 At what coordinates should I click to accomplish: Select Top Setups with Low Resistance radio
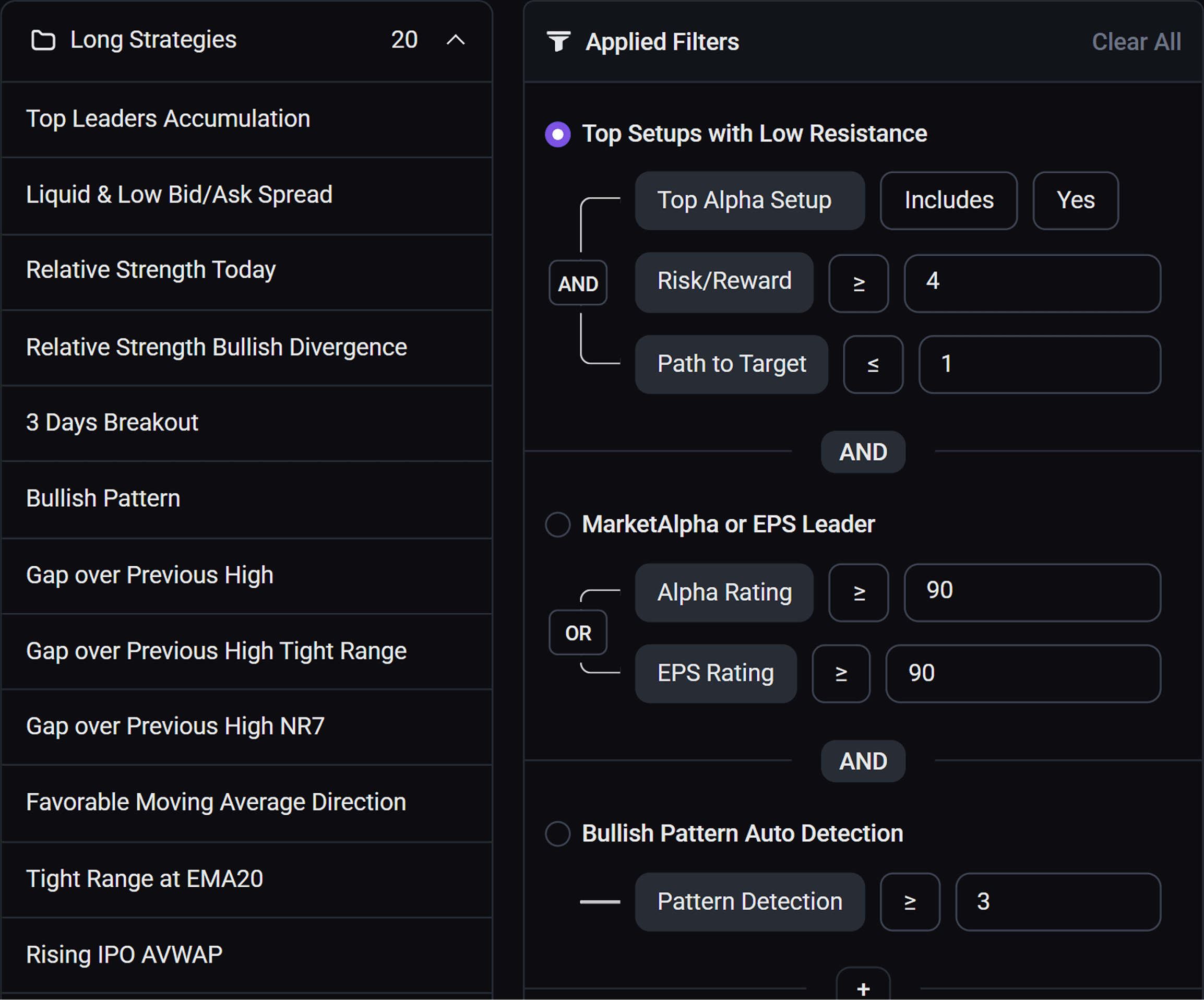click(x=557, y=134)
